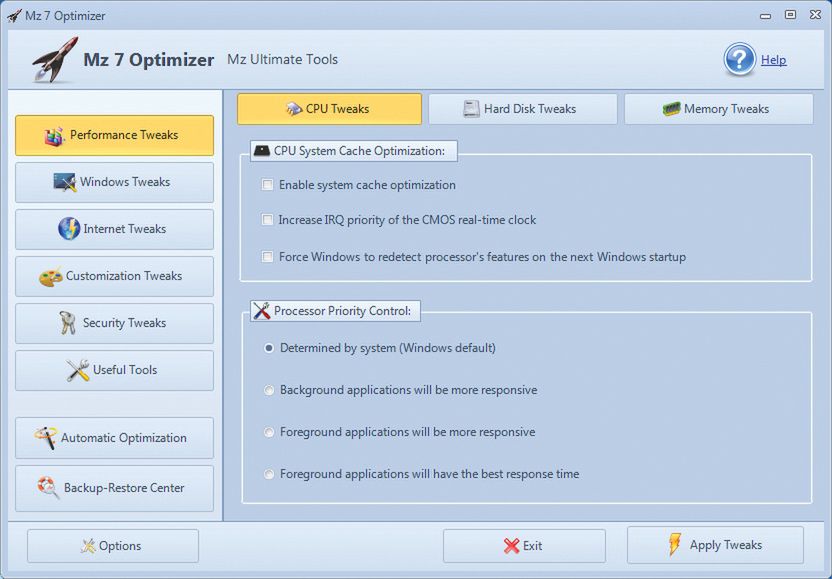832x579 pixels.
Task: Click the Exit button
Action: (x=524, y=546)
